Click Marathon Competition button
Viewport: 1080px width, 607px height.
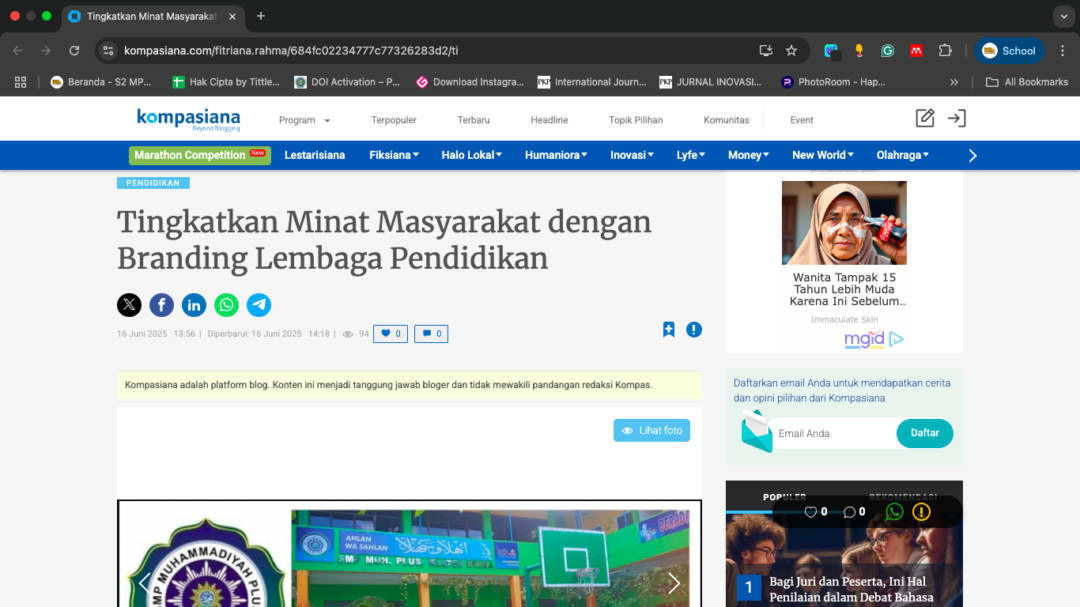click(200, 155)
